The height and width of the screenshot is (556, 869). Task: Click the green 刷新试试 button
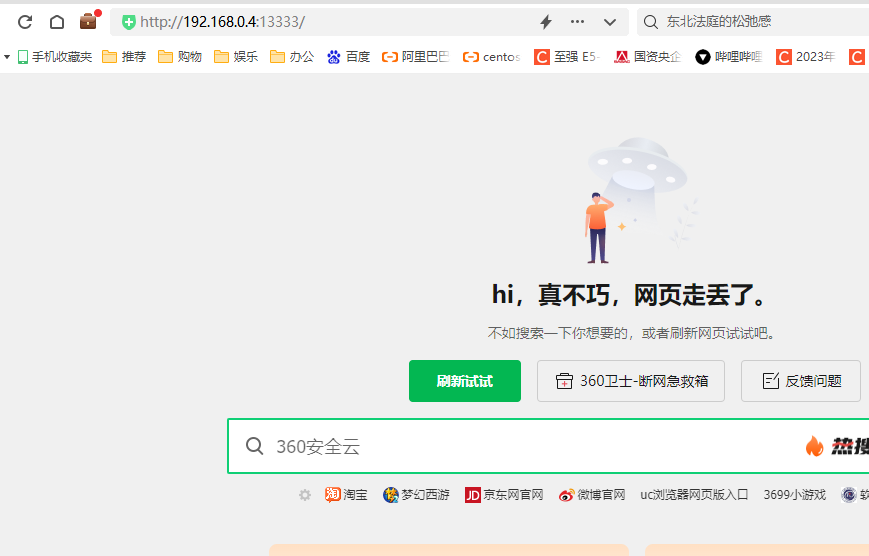(x=465, y=381)
